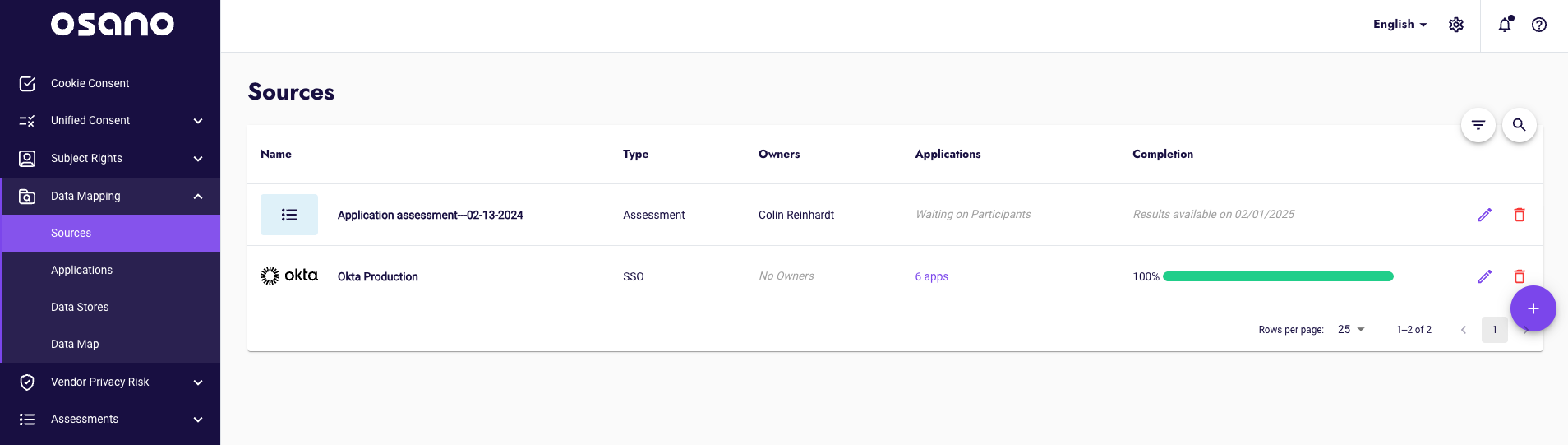The image size is (1568, 445).
Task: Delete the Okta Production source
Action: (x=1519, y=276)
